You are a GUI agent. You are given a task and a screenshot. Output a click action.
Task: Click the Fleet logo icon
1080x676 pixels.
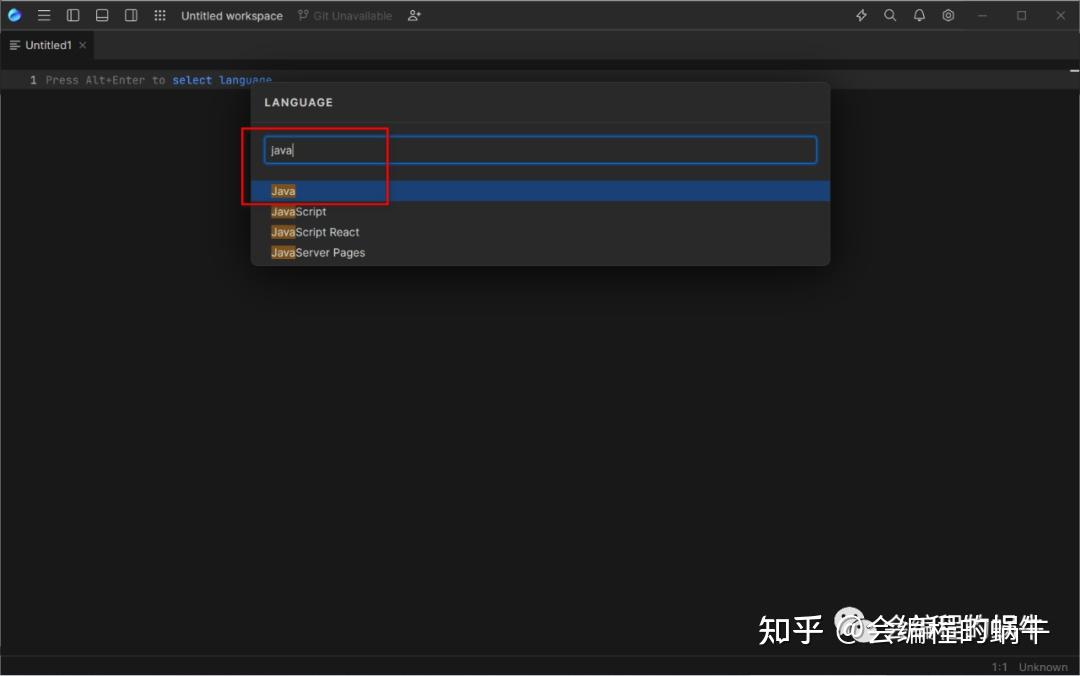point(14,15)
